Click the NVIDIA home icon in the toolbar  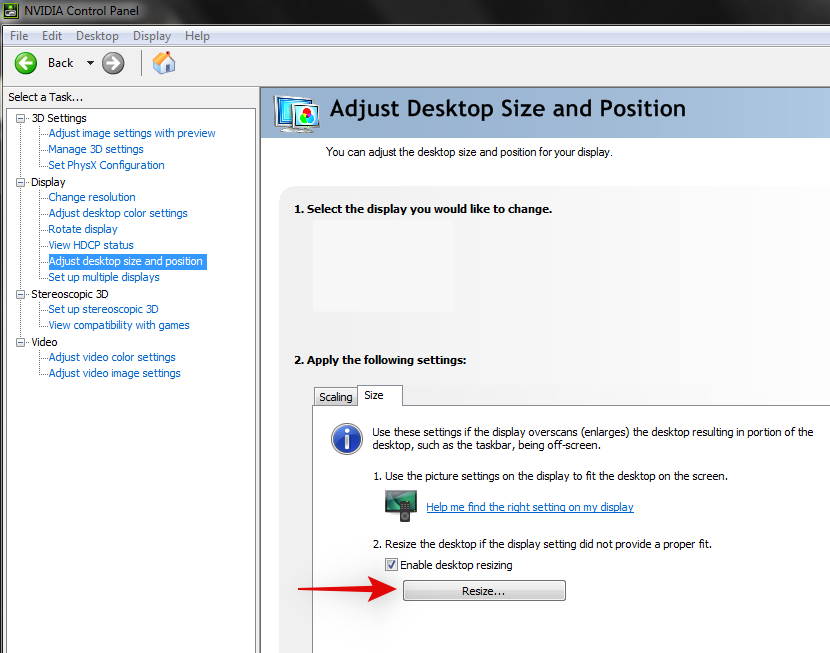point(163,62)
